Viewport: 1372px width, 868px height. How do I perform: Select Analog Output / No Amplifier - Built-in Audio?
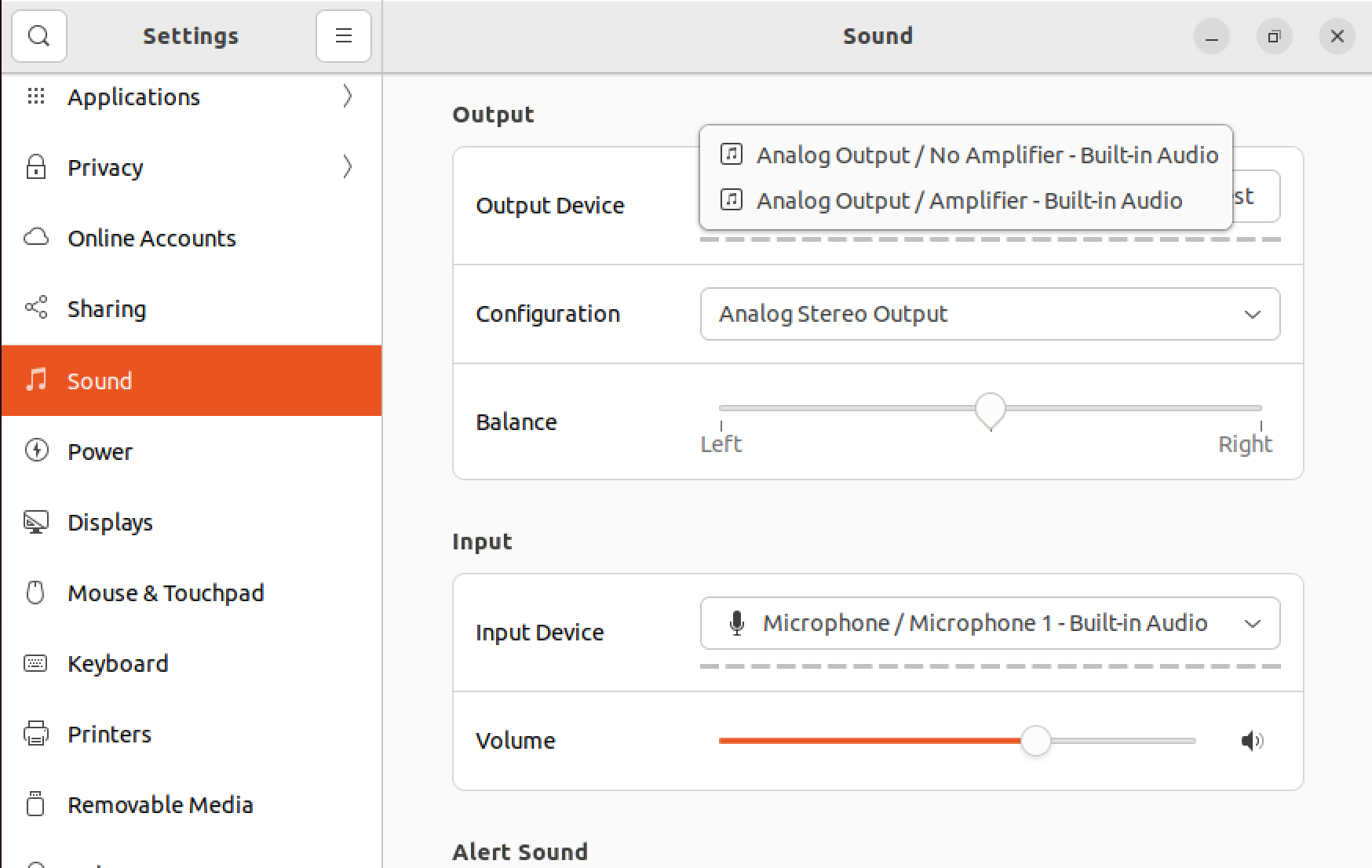[965, 155]
